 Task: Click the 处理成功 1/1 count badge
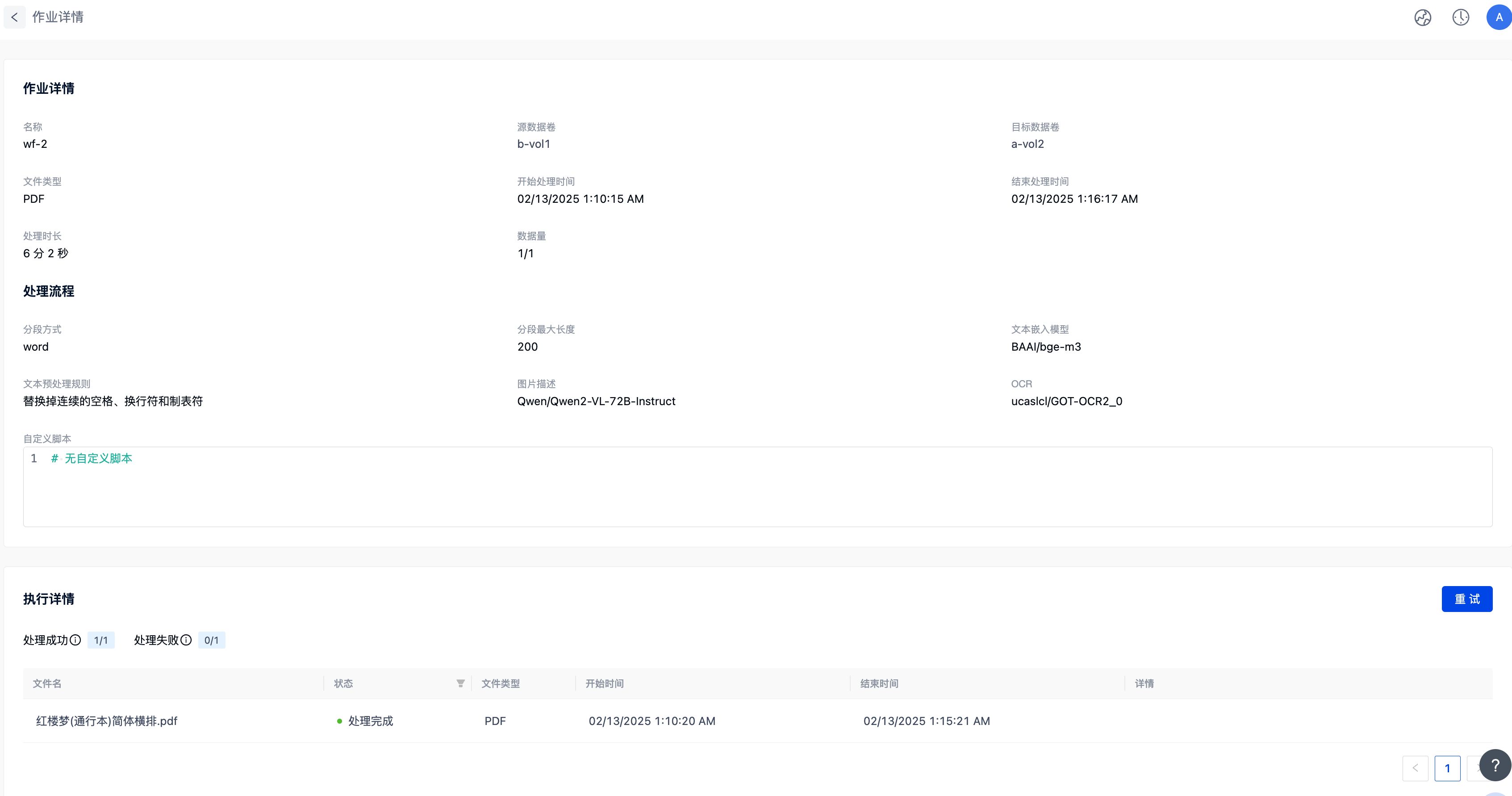coord(101,640)
